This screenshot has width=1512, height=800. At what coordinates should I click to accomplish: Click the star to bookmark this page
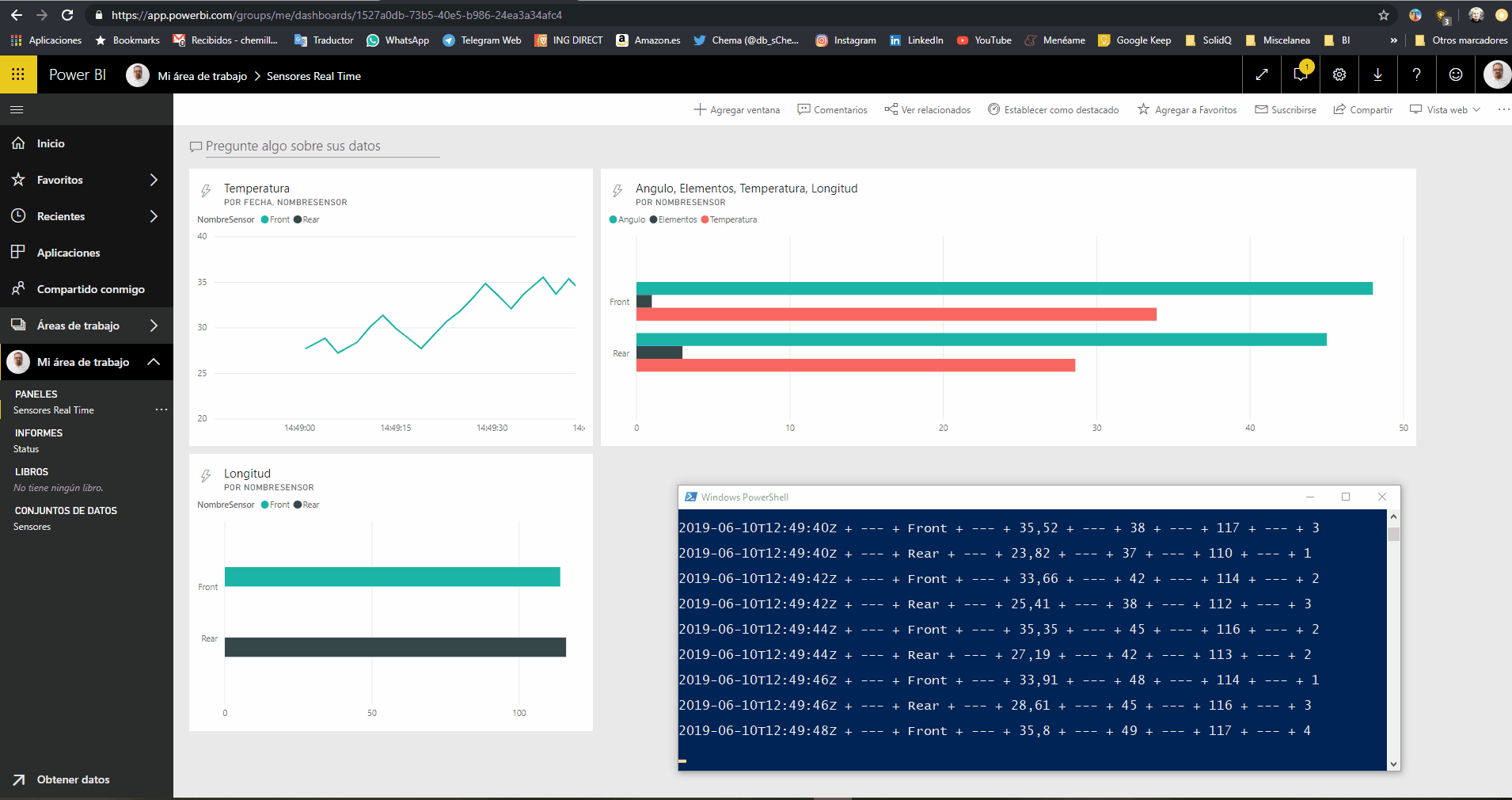pos(1383,15)
